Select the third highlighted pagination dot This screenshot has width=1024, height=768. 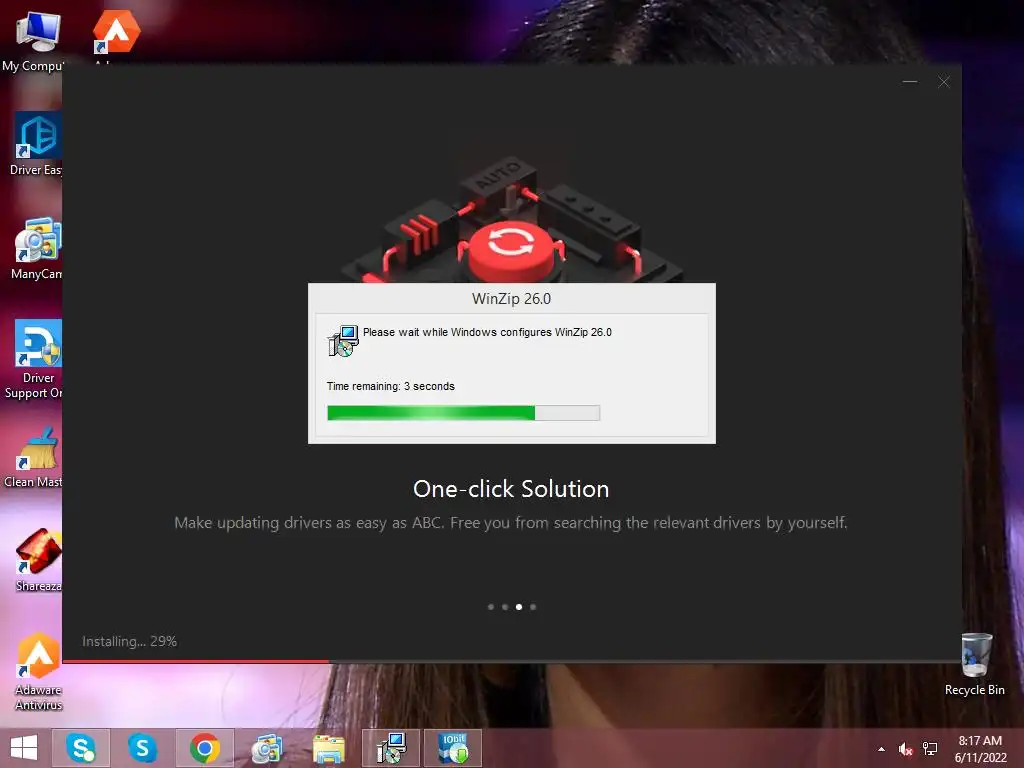coord(519,607)
